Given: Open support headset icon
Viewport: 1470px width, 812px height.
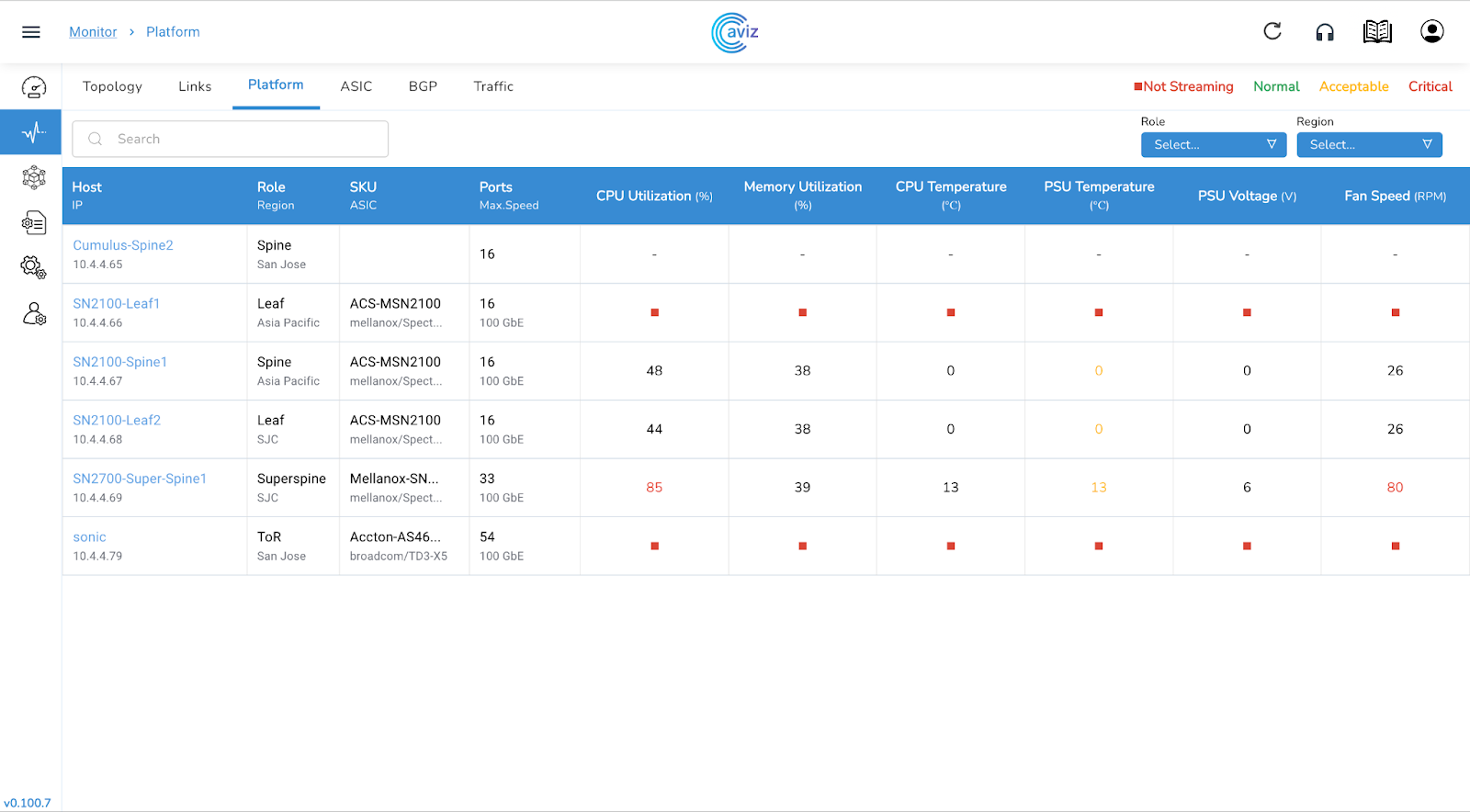Looking at the screenshot, I should point(1325,32).
